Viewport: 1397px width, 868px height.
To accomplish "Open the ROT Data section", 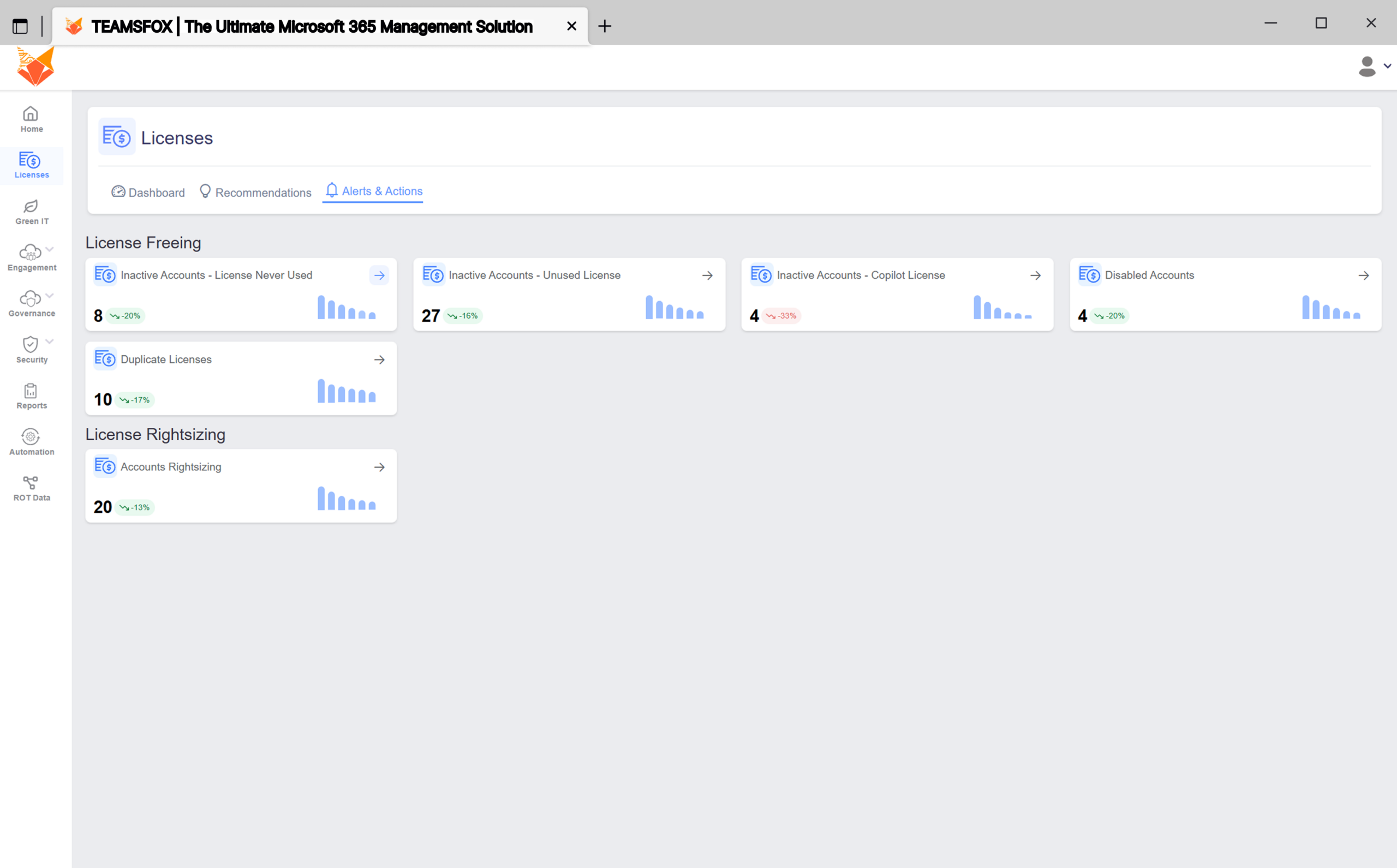I will (x=32, y=484).
